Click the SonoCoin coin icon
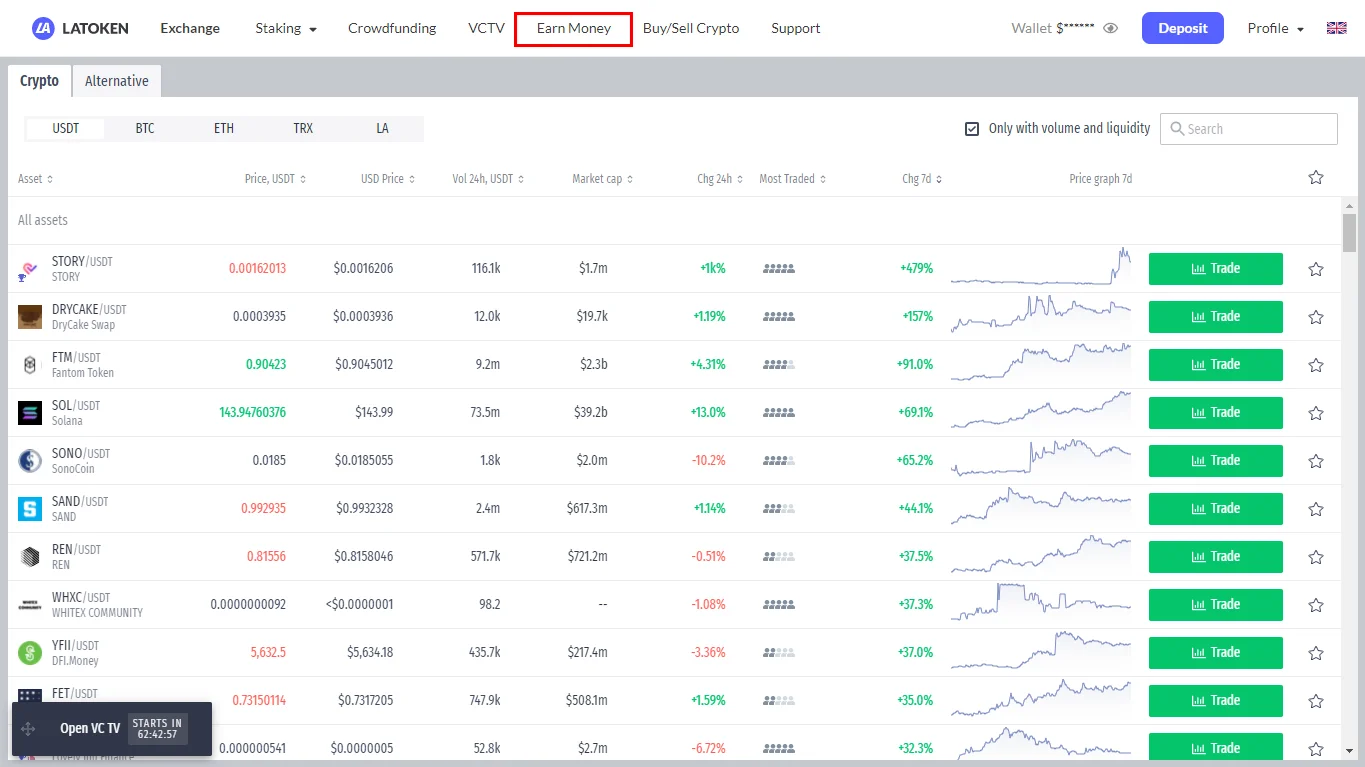Screen dimensions: 1365x767 [30, 461]
